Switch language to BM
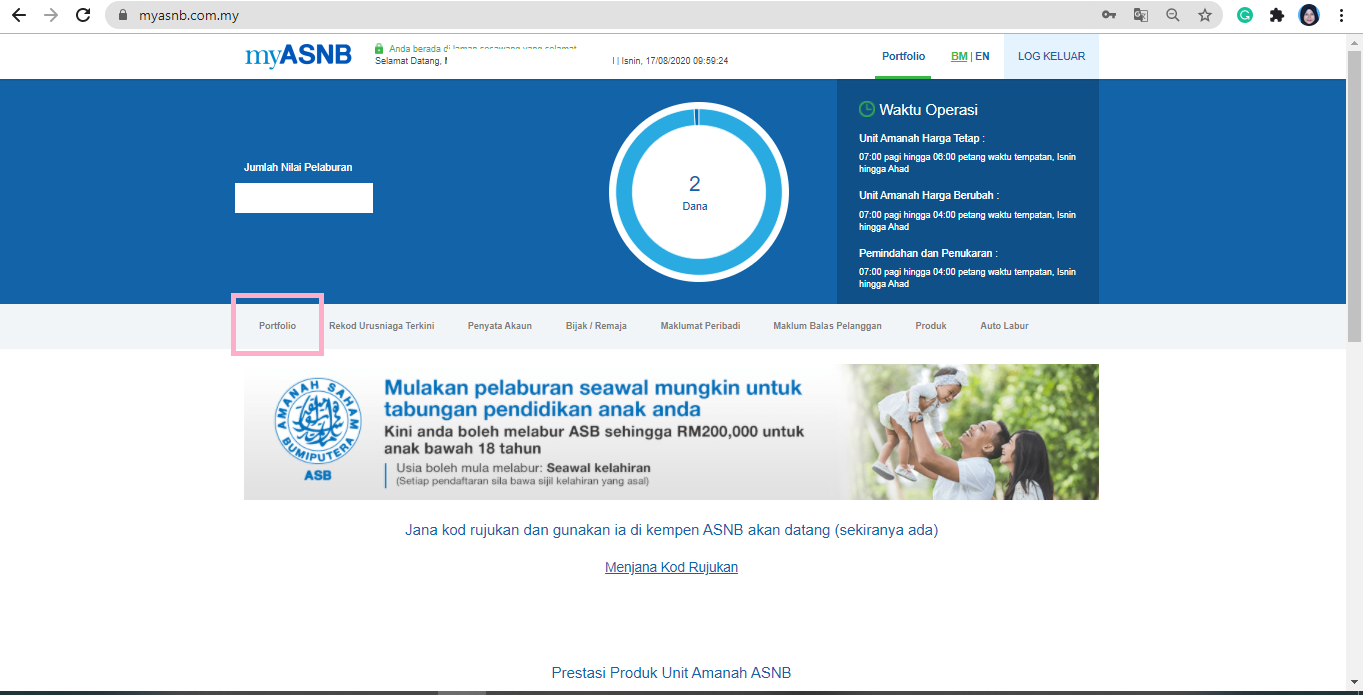1363x695 pixels. [x=959, y=56]
